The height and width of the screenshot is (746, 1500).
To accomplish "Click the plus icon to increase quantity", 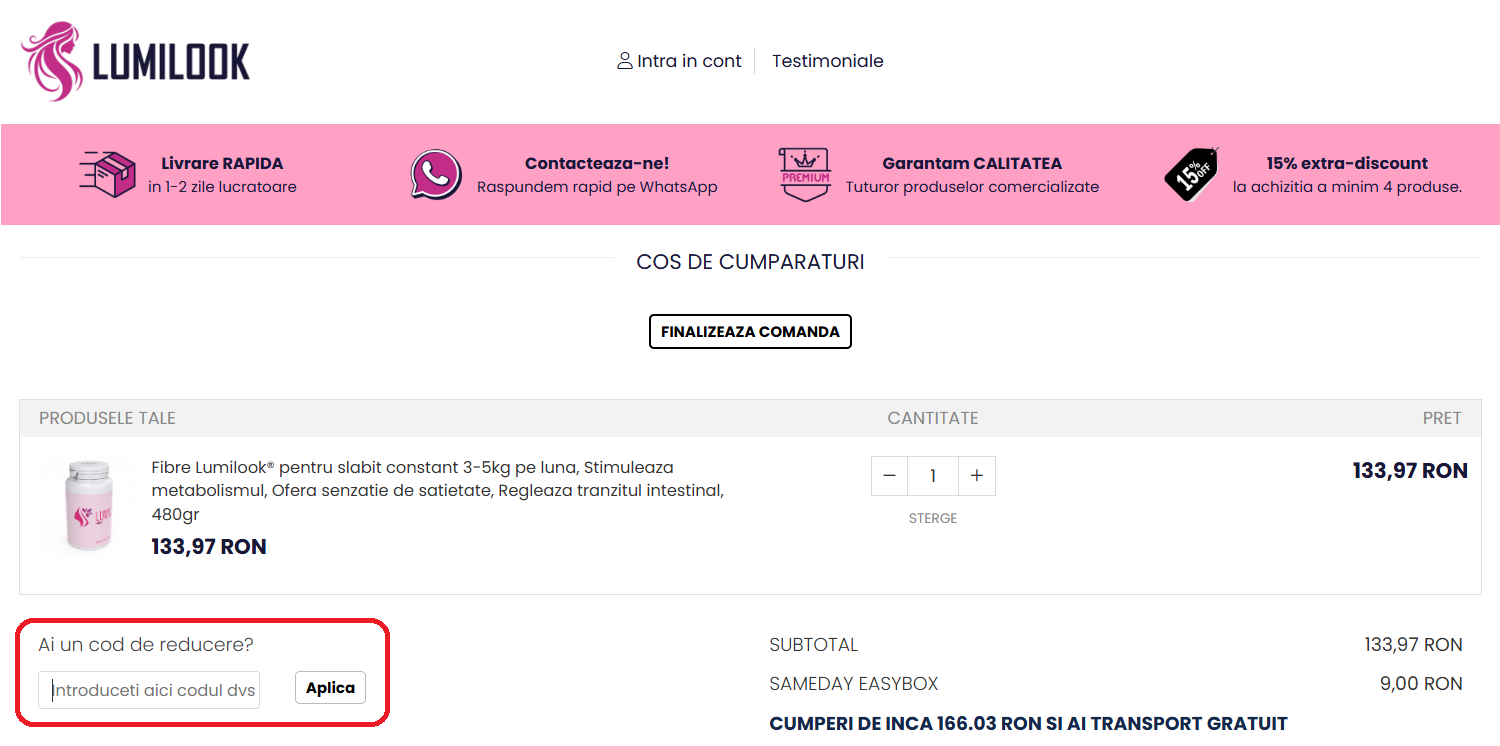I will click(x=977, y=475).
